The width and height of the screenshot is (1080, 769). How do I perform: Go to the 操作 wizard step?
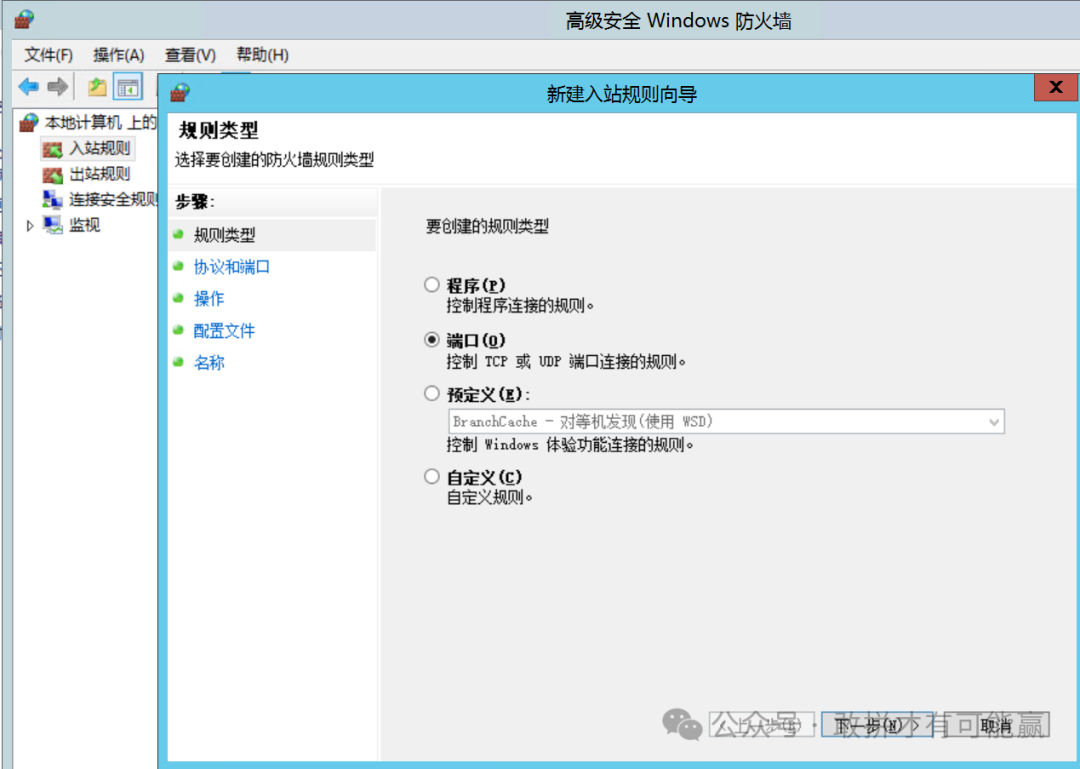(209, 298)
